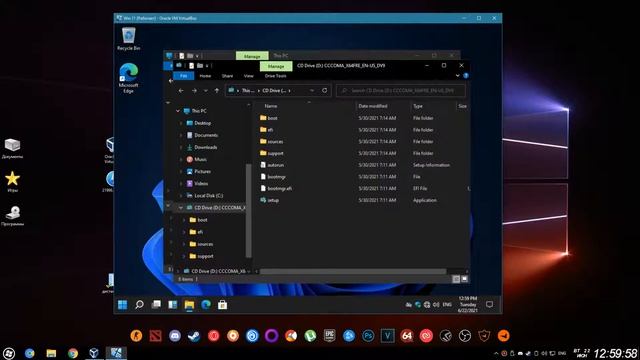Open Epic Games launcher from the dock
640x360 pixels.
329,336
